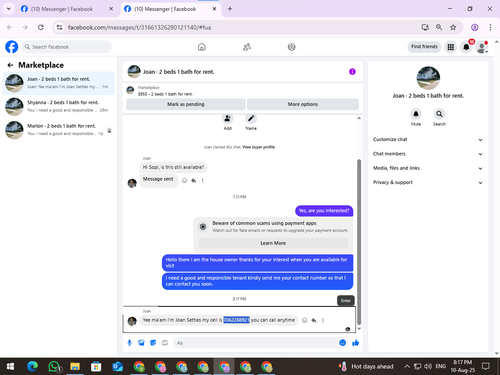The width and height of the screenshot is (500, 375).
Task: Open Chrome profile icon
Action: 475,27
